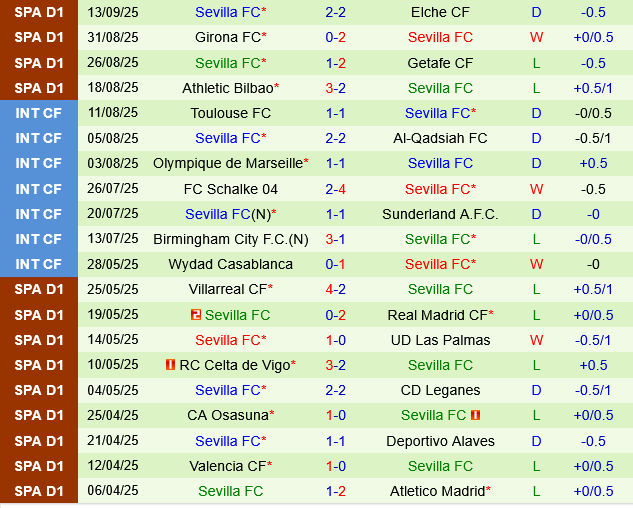The image size is (633, 508).
Task: Click the red card icon in the Real Madrid row
Action: (x=195, y=315)
